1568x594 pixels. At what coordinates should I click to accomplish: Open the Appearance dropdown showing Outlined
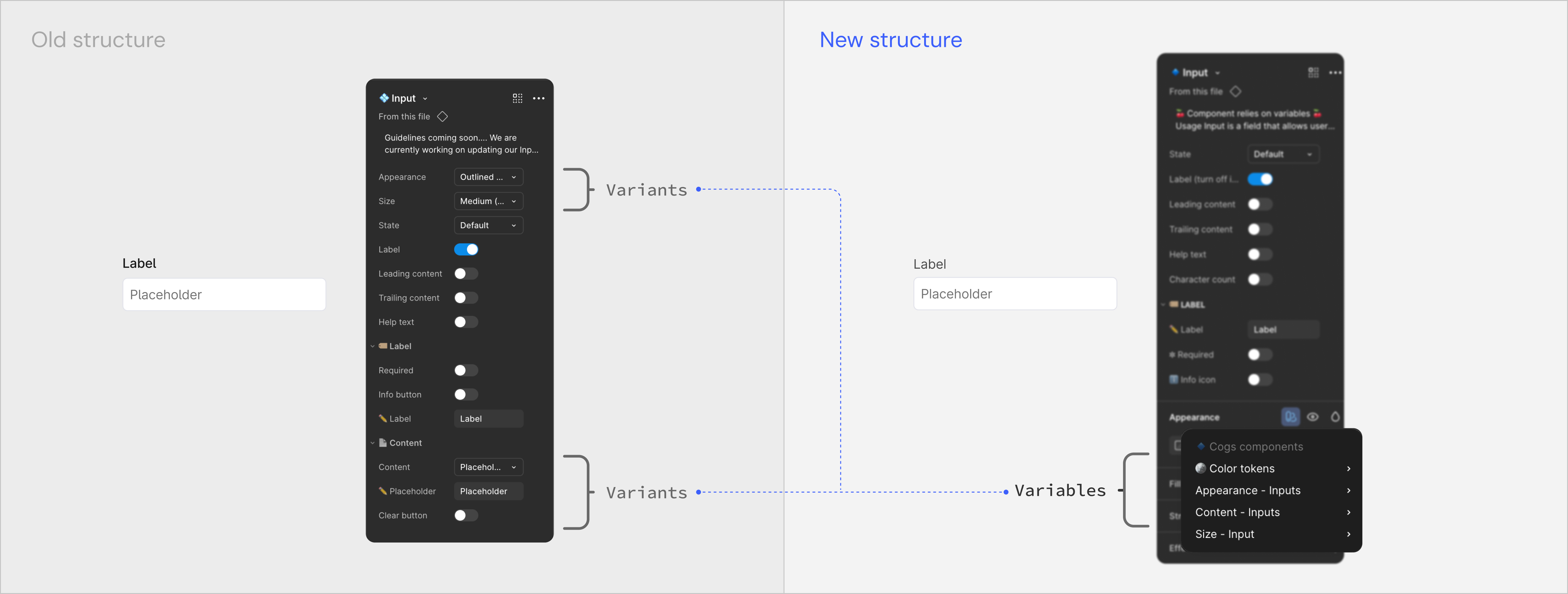pos(488,177)
